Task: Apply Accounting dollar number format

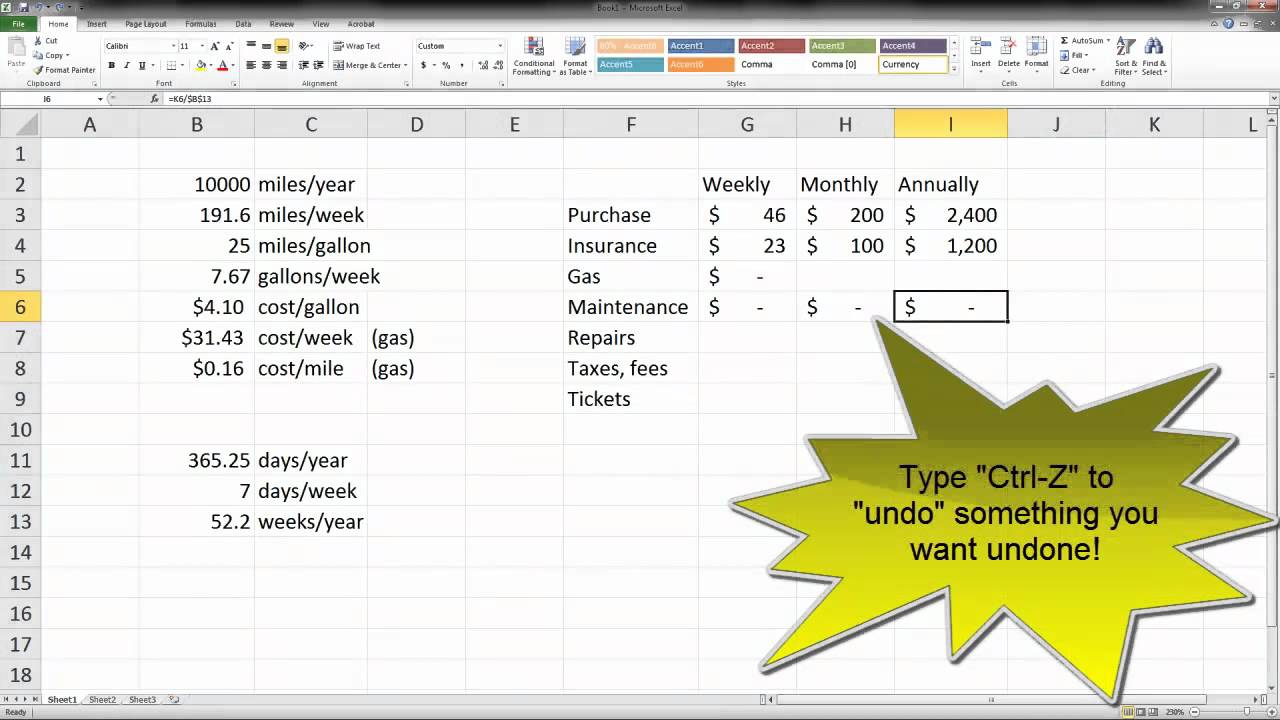Action: 423,65
